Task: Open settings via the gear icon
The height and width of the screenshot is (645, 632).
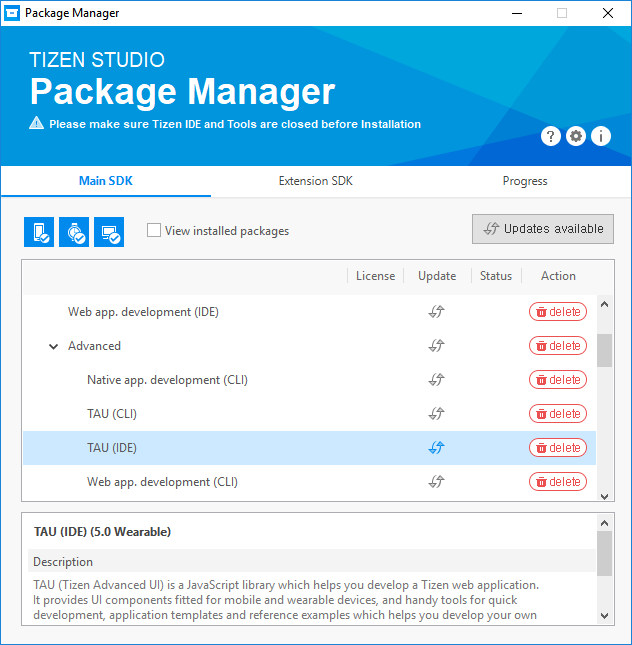Action: (576, 137)
